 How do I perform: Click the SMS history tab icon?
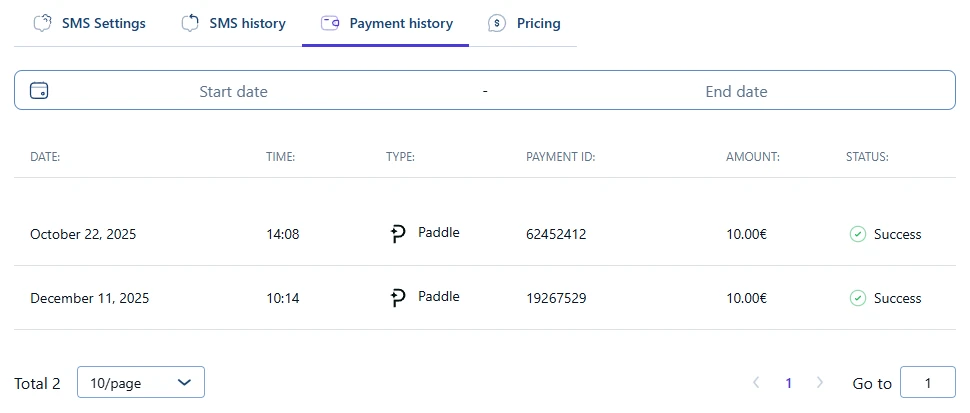190,23
